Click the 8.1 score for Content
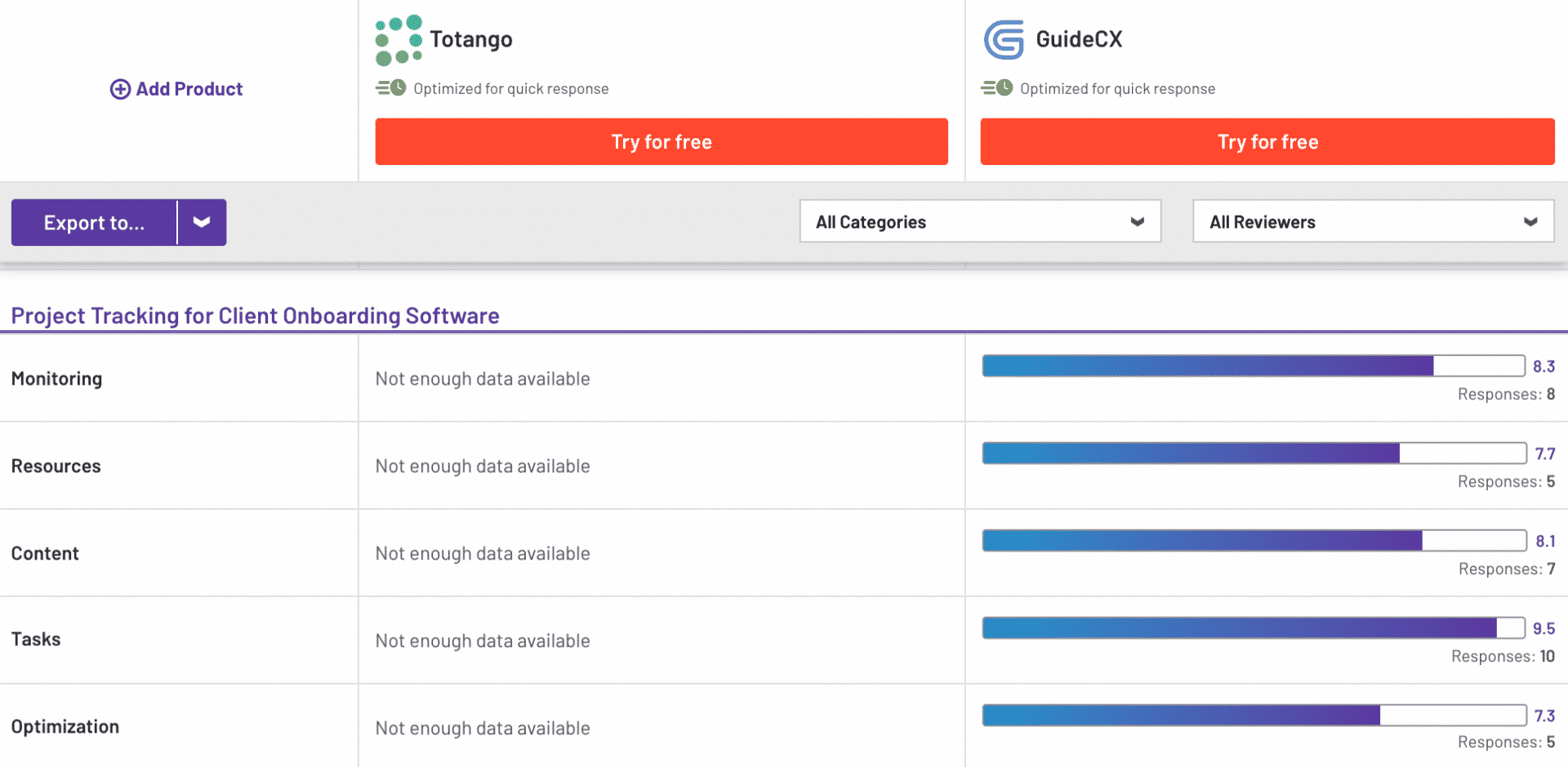The image size is (1568, 767). pyautogui.click(x=1545, y=541)
